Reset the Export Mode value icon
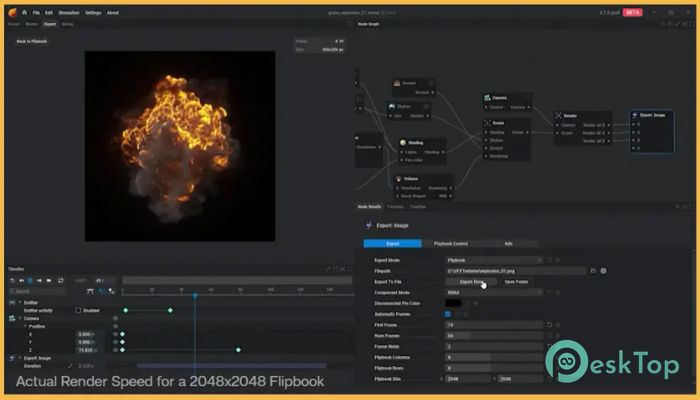This screenshot has width=700, height=400. click(550, 260)
